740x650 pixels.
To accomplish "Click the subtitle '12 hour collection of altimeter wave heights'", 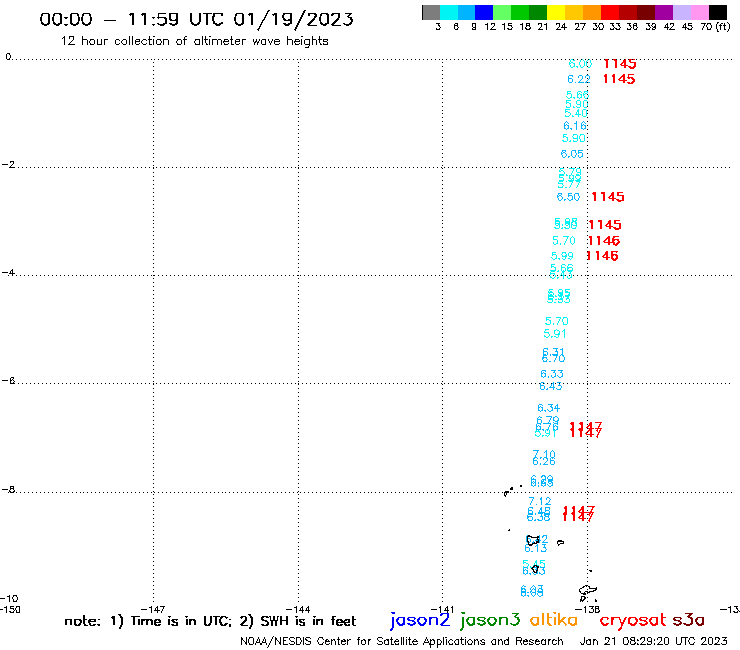I will tap(194, 41).
